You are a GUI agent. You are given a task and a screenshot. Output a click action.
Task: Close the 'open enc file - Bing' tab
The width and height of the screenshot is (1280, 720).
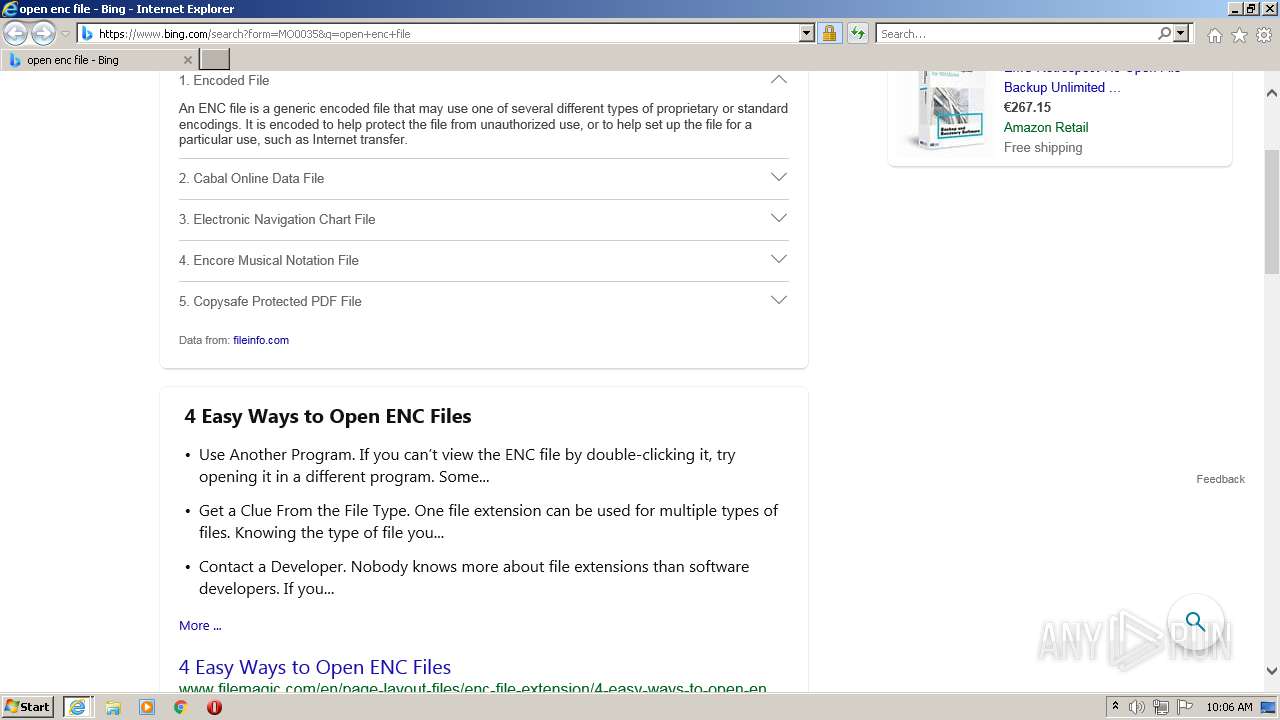click(x=187, y=60)
